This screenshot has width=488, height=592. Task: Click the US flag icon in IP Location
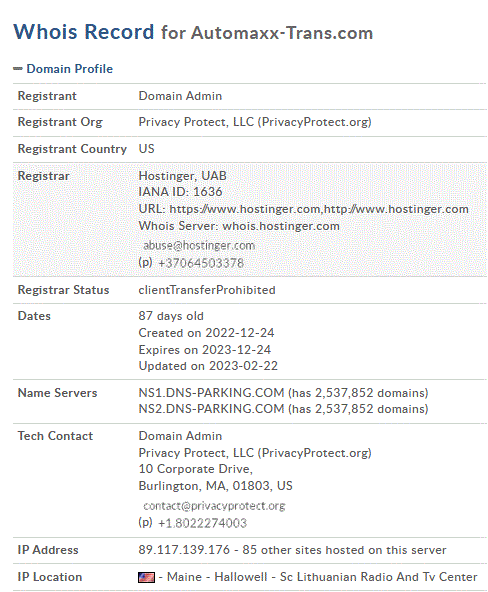tap(146, 577)
